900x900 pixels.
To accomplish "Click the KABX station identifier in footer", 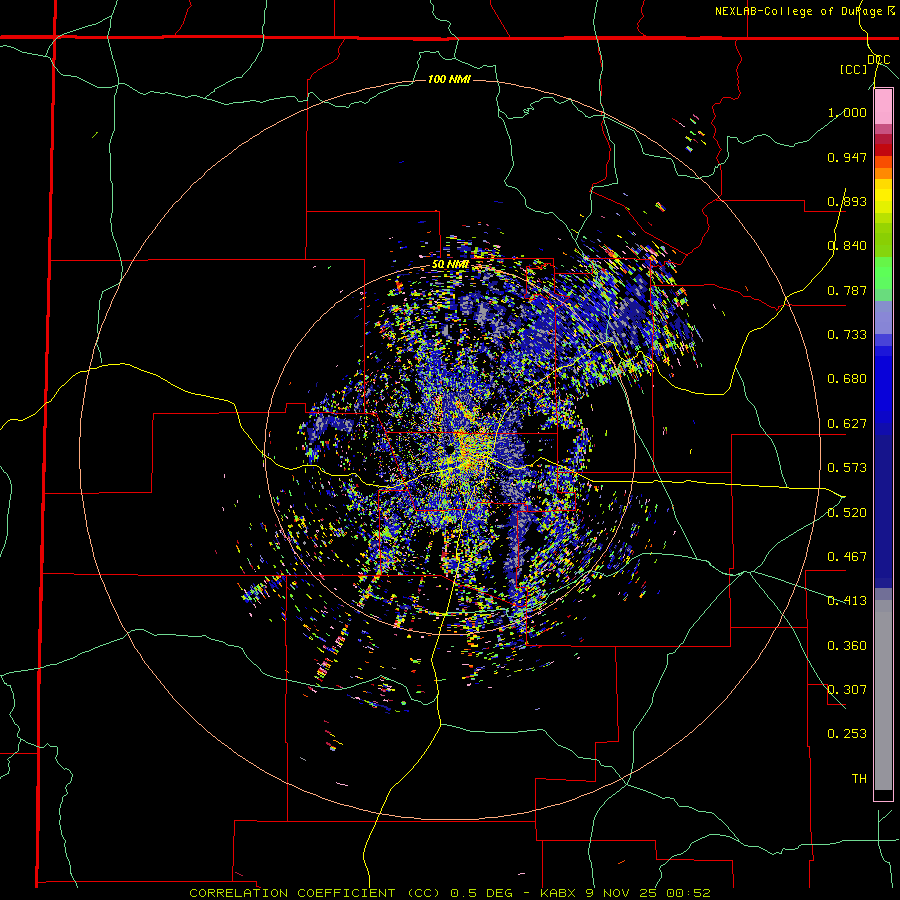I will click(559, 893).
